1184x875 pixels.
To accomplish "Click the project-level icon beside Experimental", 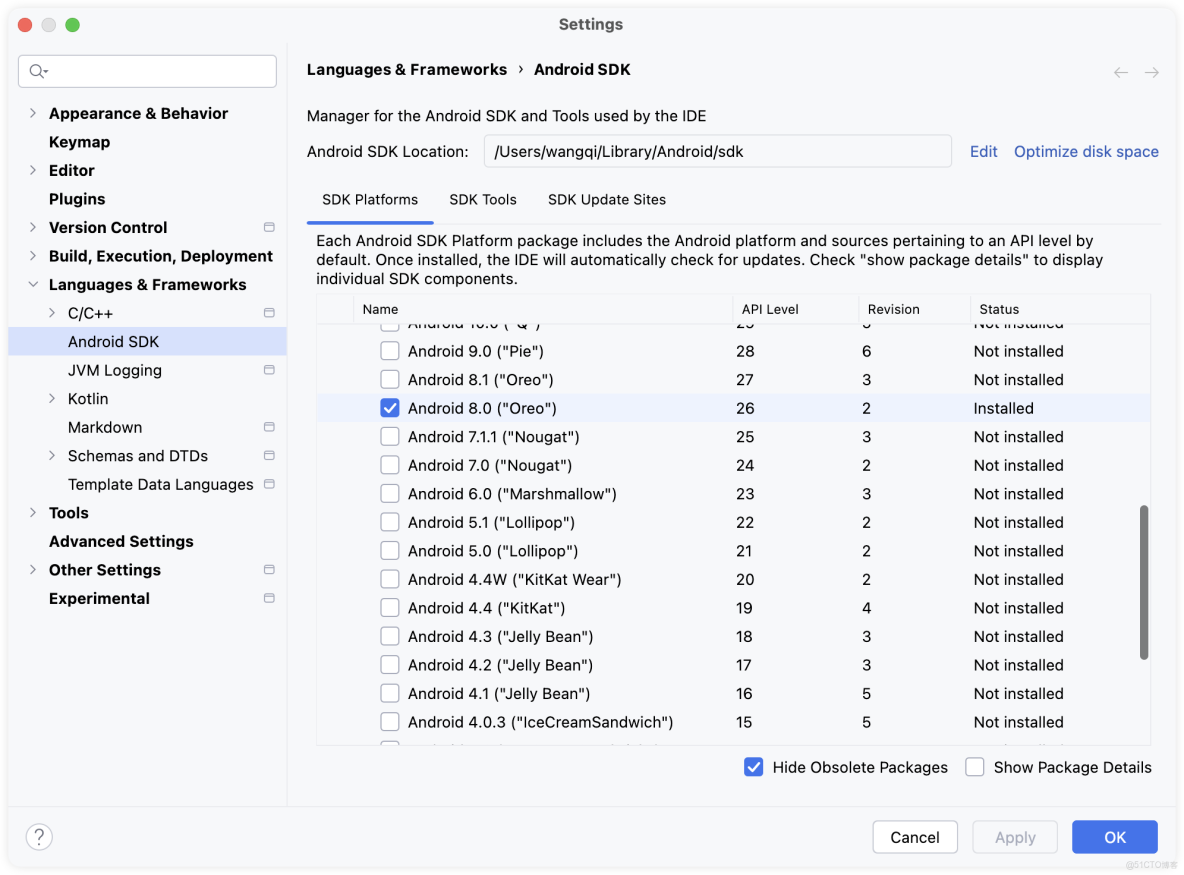I will coord(269,598).
